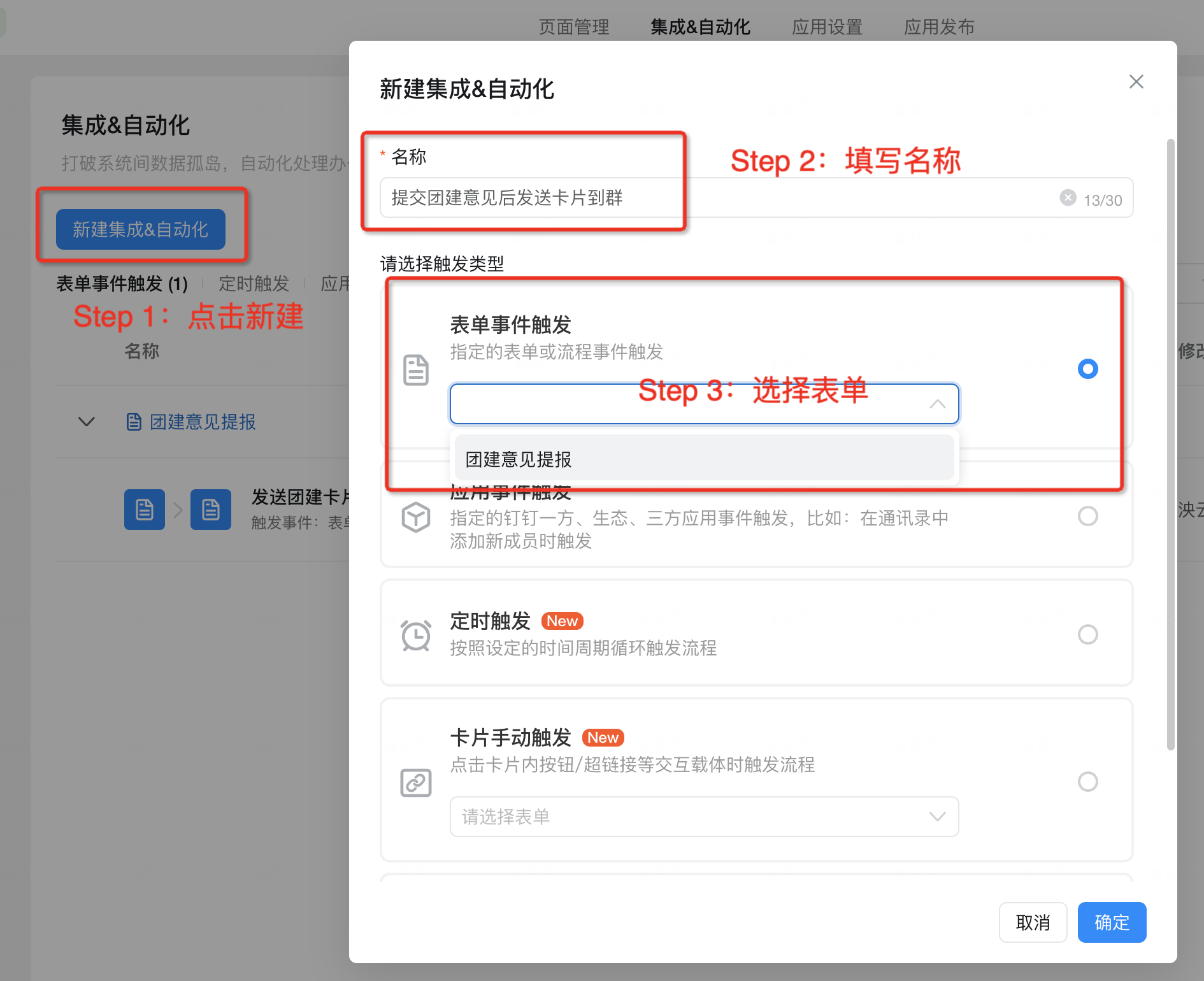Screen dimensions: 1204x981
Task: Open the 应用发布 top tab
Action: pyautogui.click(x=940, y=27)
